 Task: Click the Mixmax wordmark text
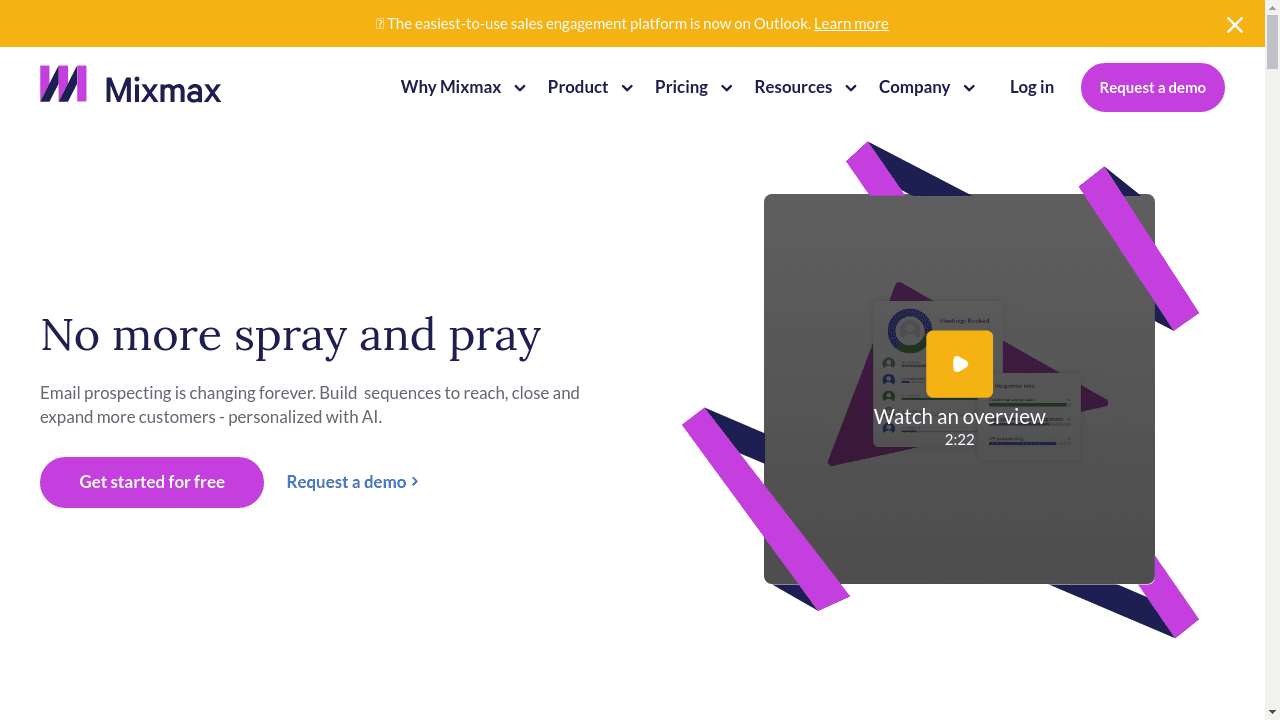coord(163,90)
